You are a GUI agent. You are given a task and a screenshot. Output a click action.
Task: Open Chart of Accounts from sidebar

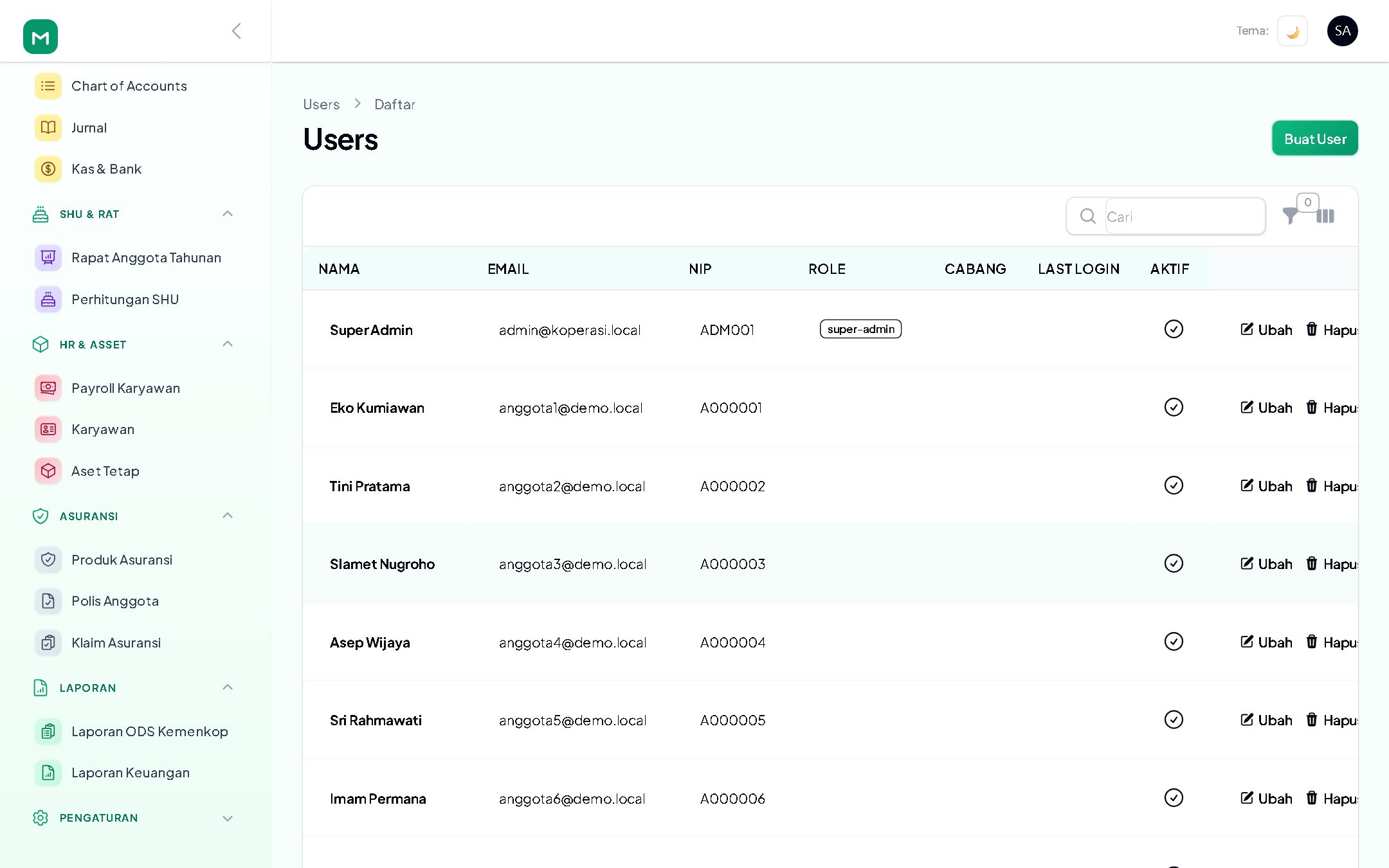tap(129, 86)
